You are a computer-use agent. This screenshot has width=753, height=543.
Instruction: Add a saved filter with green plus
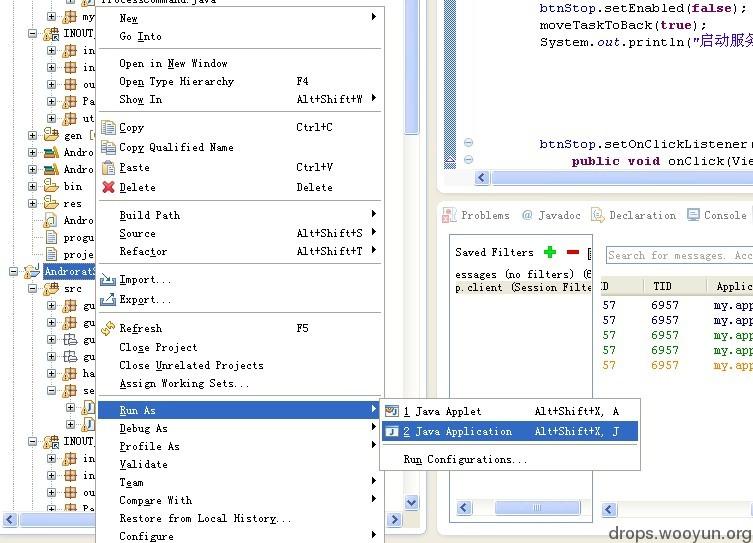550,252
